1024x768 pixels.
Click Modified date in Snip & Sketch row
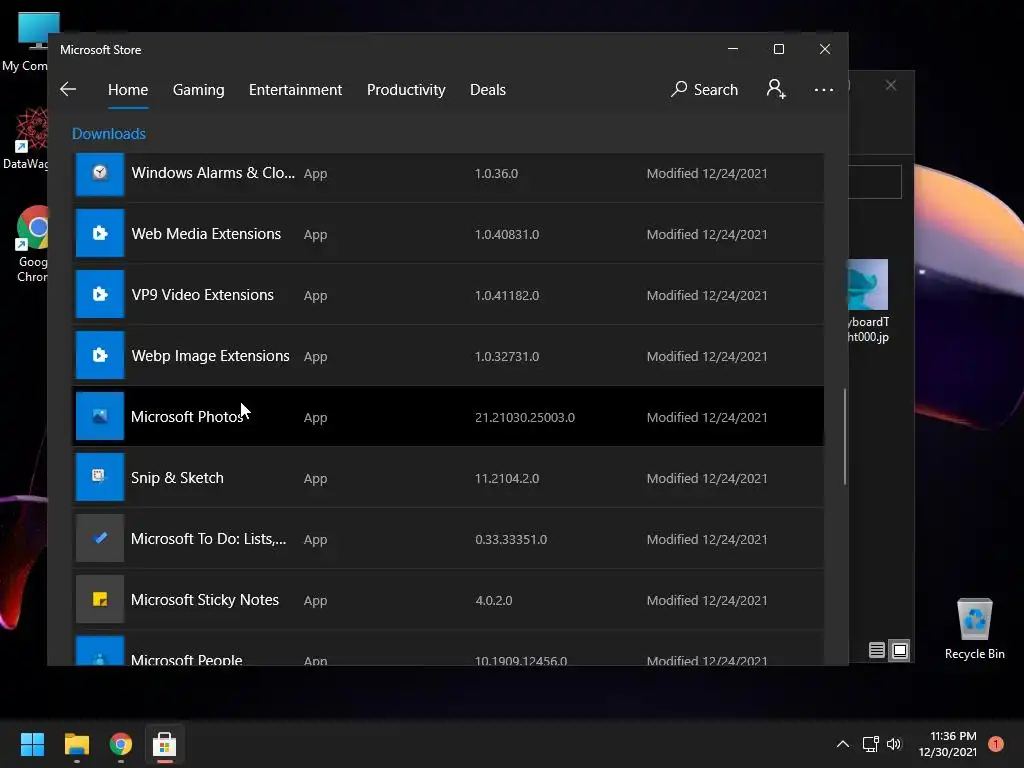point(707,479)
